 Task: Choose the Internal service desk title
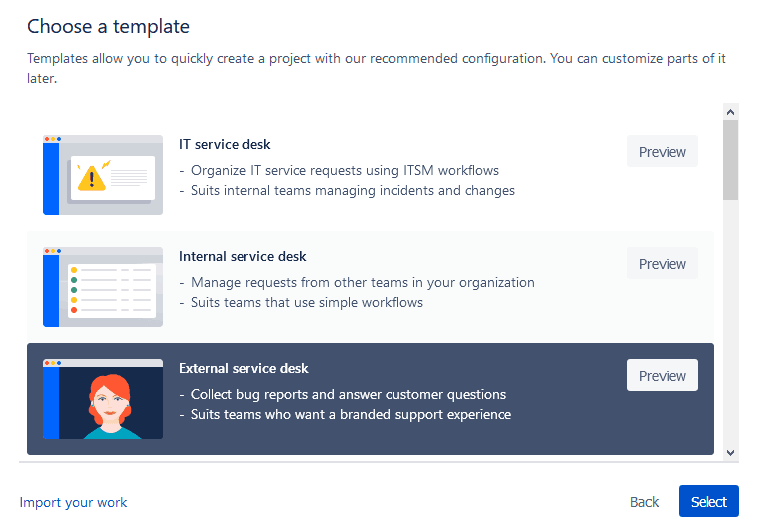[243, 256]
